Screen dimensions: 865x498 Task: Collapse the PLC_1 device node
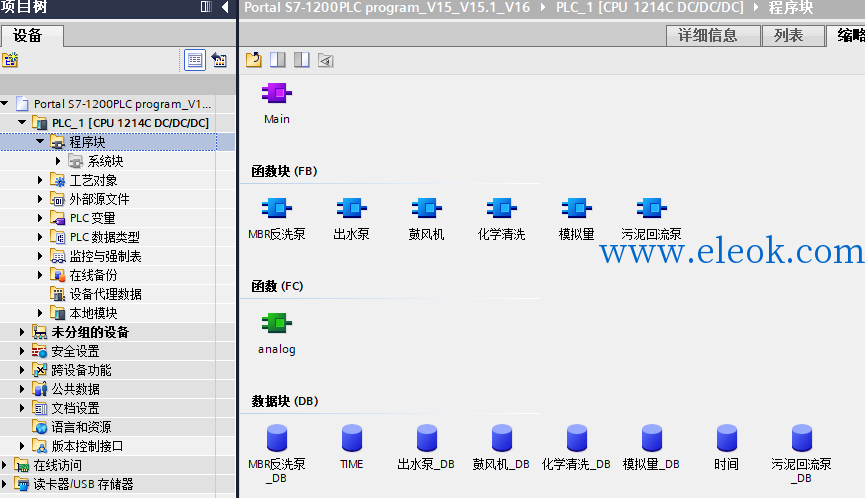(22, 122)
